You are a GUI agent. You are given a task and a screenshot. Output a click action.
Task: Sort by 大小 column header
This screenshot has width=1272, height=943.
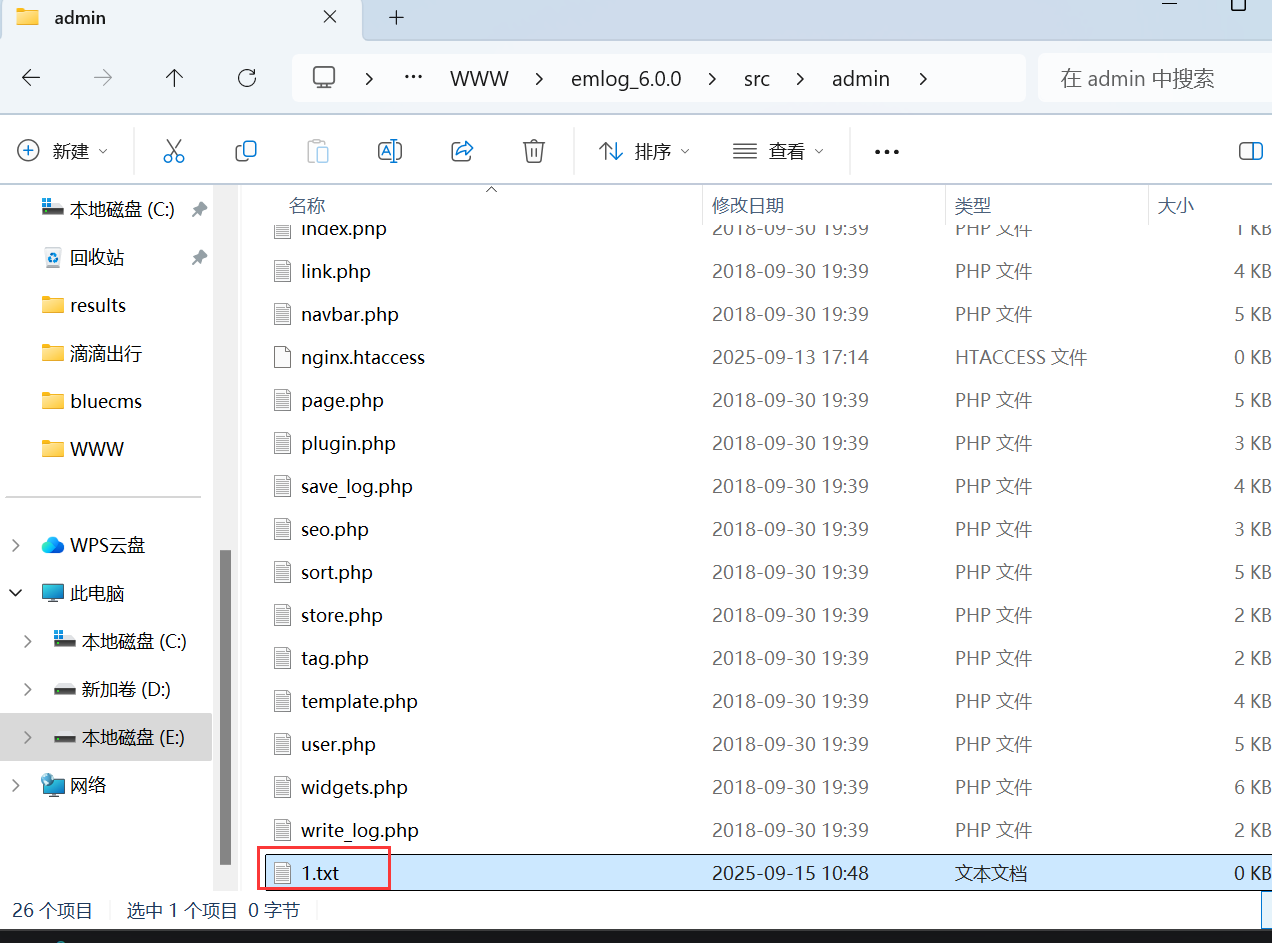(1175, 206)
